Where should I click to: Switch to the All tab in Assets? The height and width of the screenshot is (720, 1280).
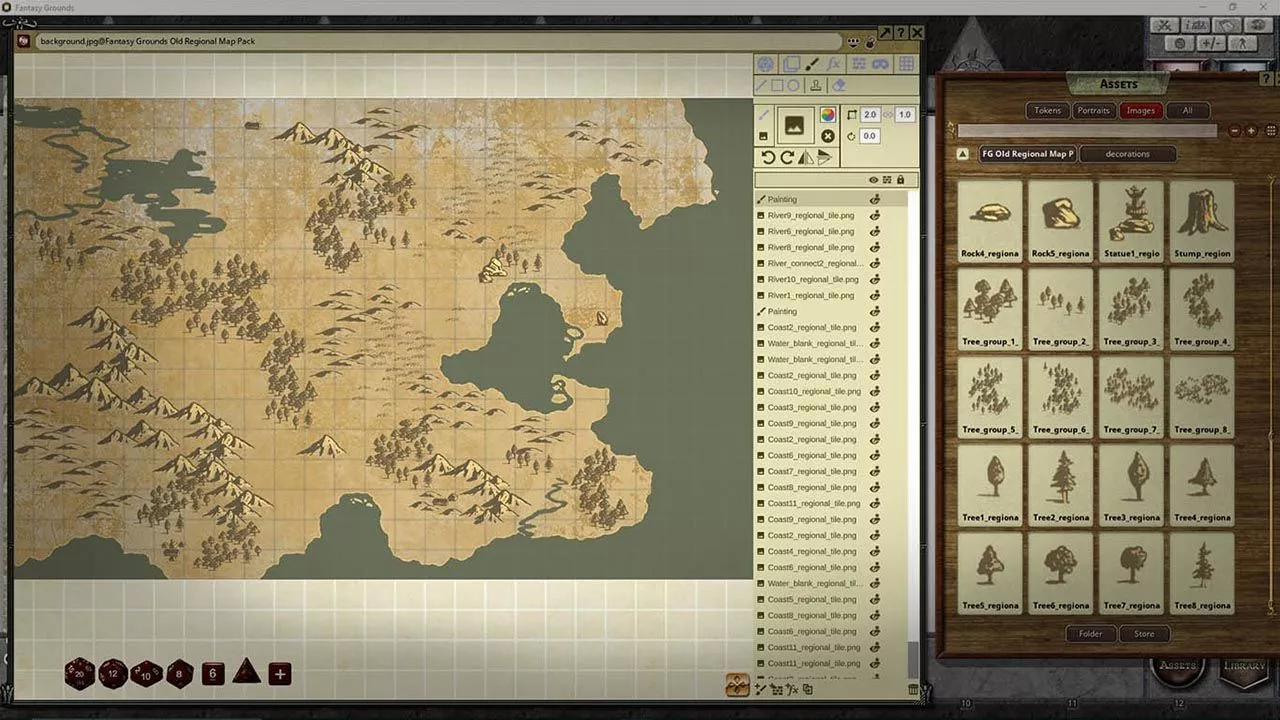click(1188, 110)
